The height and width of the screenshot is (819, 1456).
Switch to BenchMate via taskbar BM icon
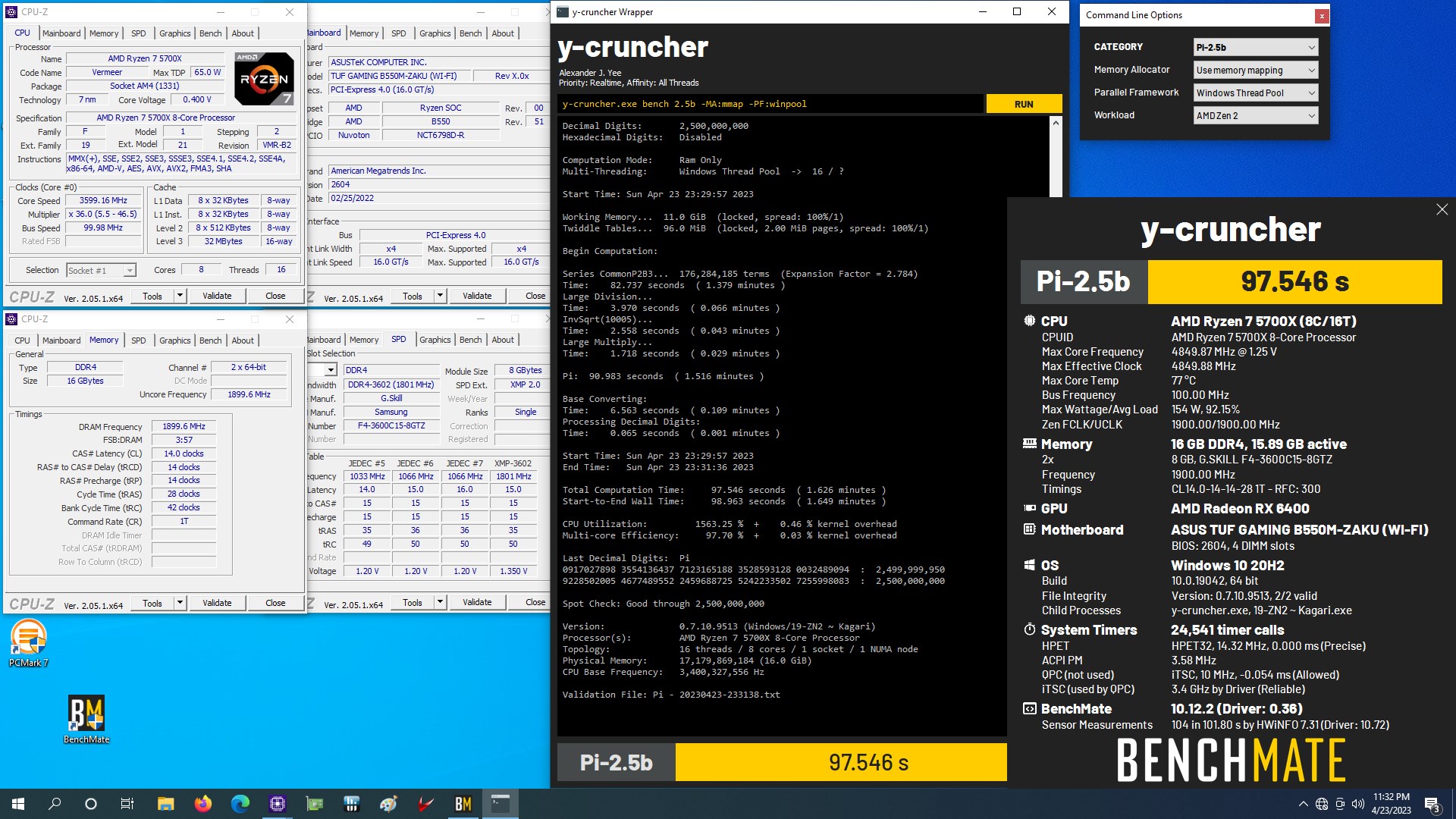tap(463, 804)
